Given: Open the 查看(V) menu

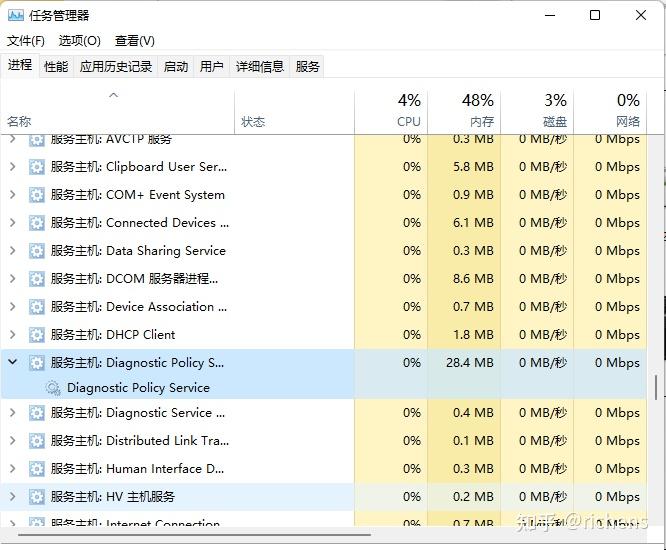Looking at the screenshot, I should (x=134, y=41).
